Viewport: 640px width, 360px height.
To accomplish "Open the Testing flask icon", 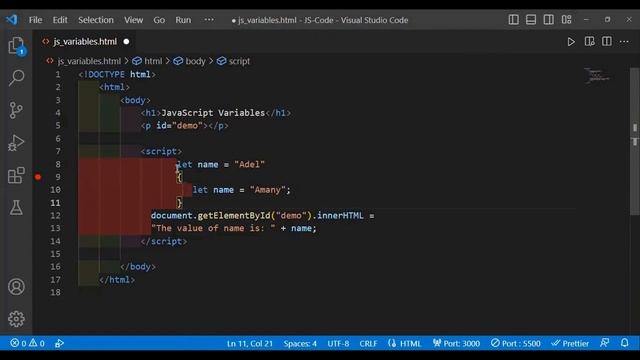I will tap(16, 208).
